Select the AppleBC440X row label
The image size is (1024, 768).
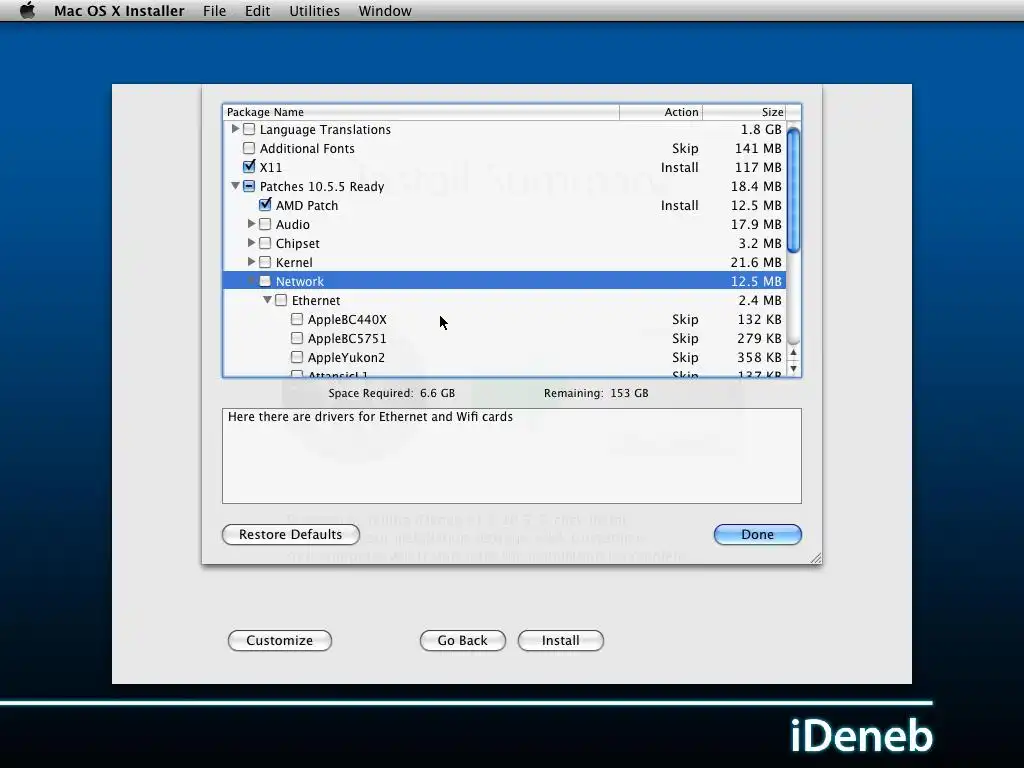[x=347, y=319]
